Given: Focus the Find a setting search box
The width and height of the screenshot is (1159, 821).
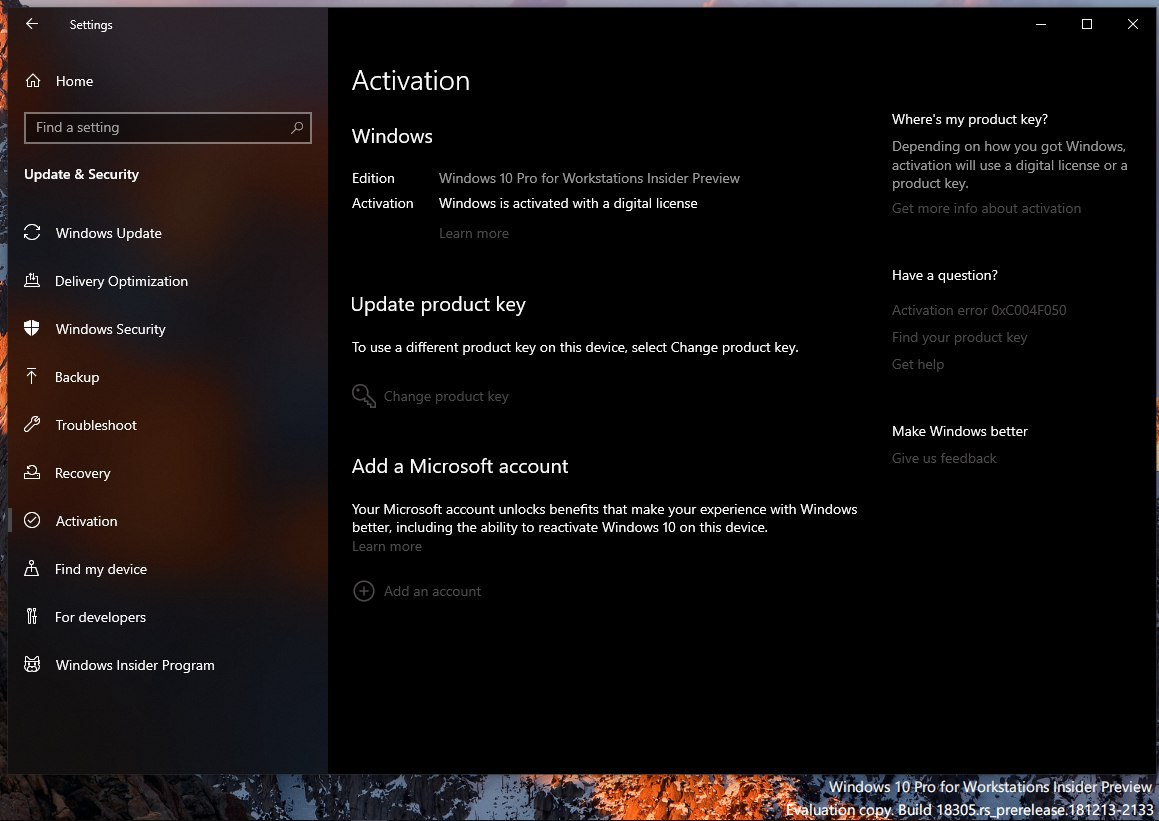Looking at the screenshot, I should (168, 127).
